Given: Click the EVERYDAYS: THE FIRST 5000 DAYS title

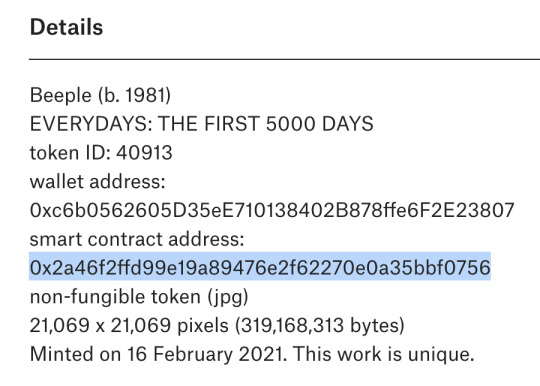Looking at the screenshot, I should [201, 124].
